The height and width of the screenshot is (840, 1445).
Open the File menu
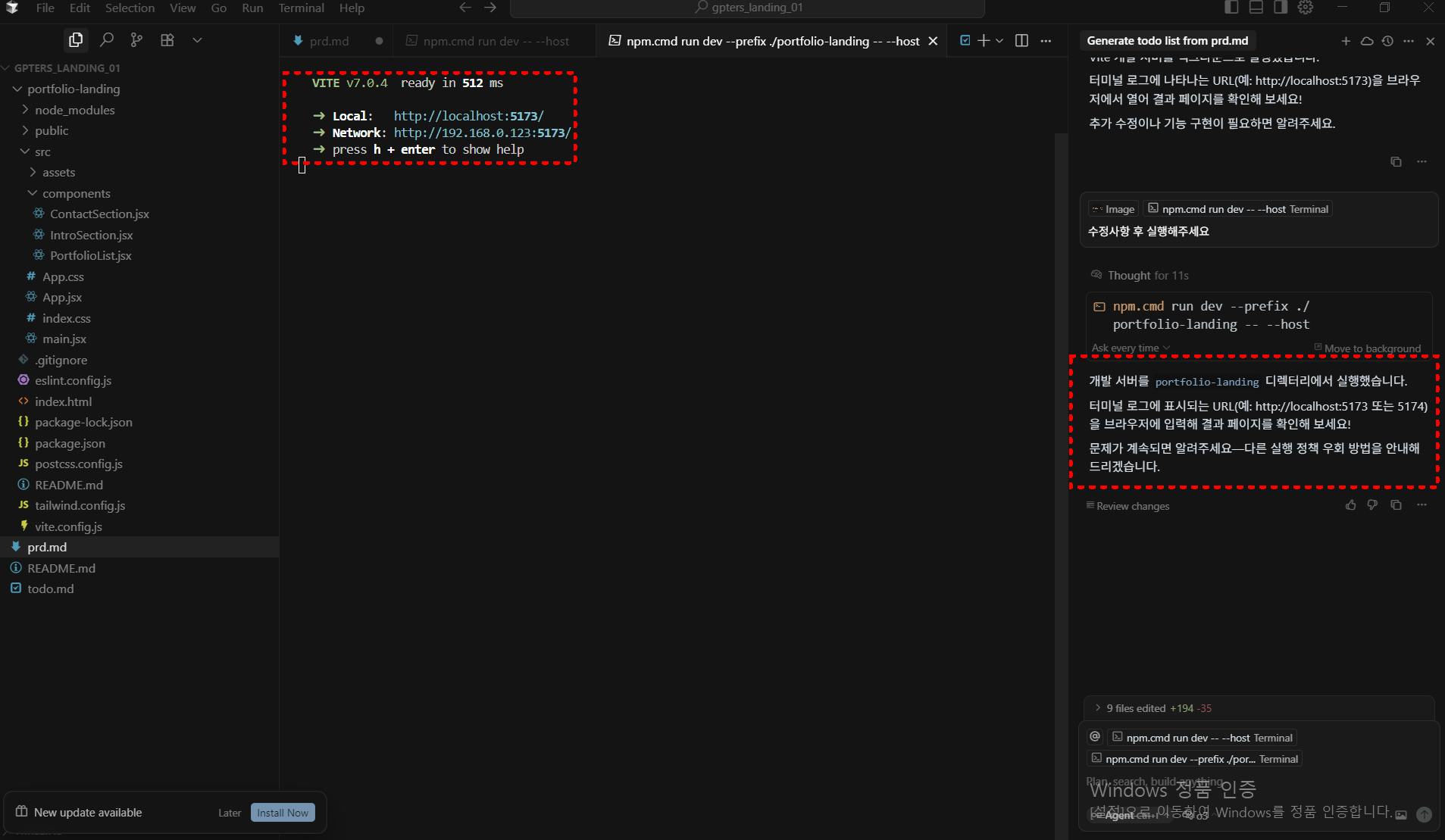point(45,8)
